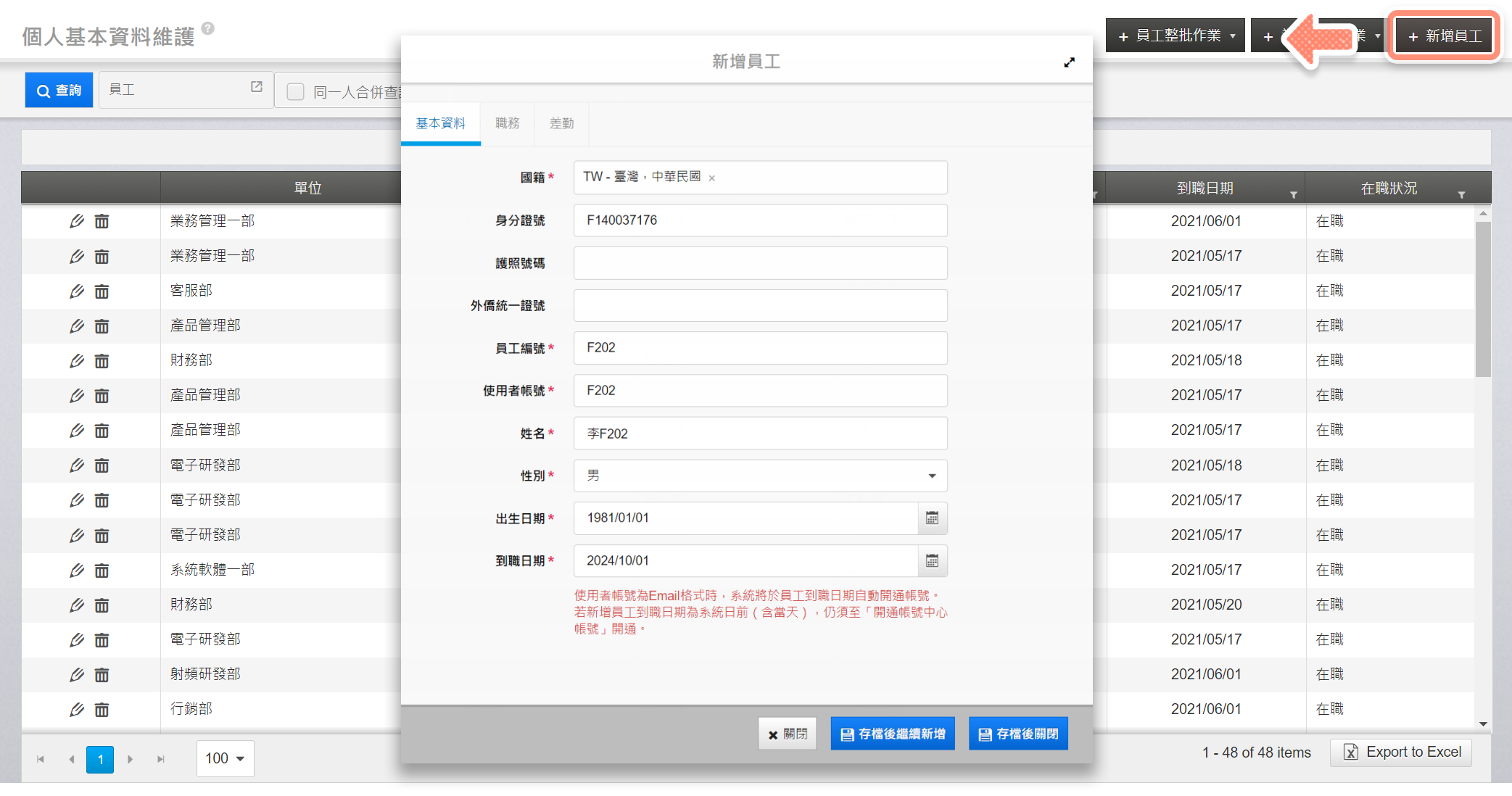Image resolution: width=1512 pixels, height=796 pixels.
Task: Switch to the 差勤 tab
Action: point(561,123)
